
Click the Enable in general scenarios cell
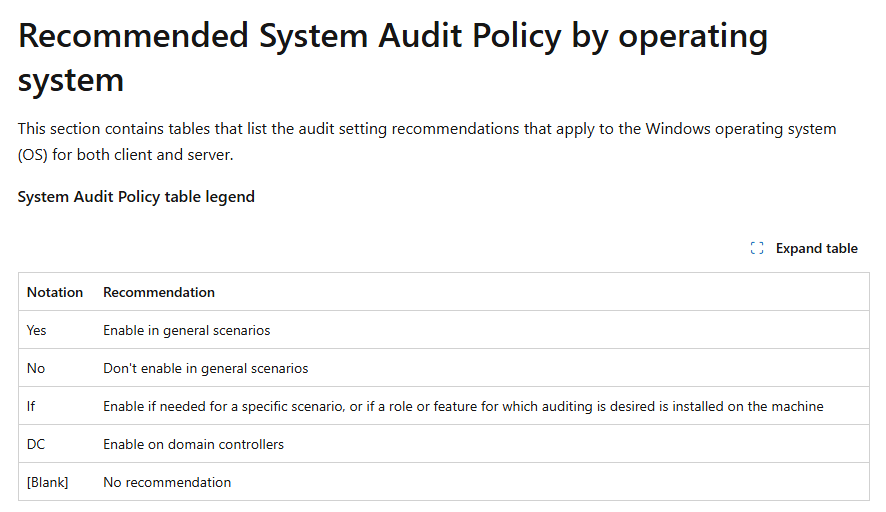[x=187, y=330]
